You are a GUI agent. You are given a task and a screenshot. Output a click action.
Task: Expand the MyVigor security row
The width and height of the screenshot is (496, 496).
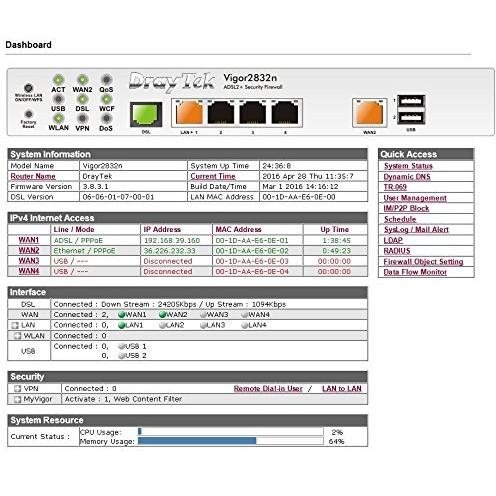(18, 399)
